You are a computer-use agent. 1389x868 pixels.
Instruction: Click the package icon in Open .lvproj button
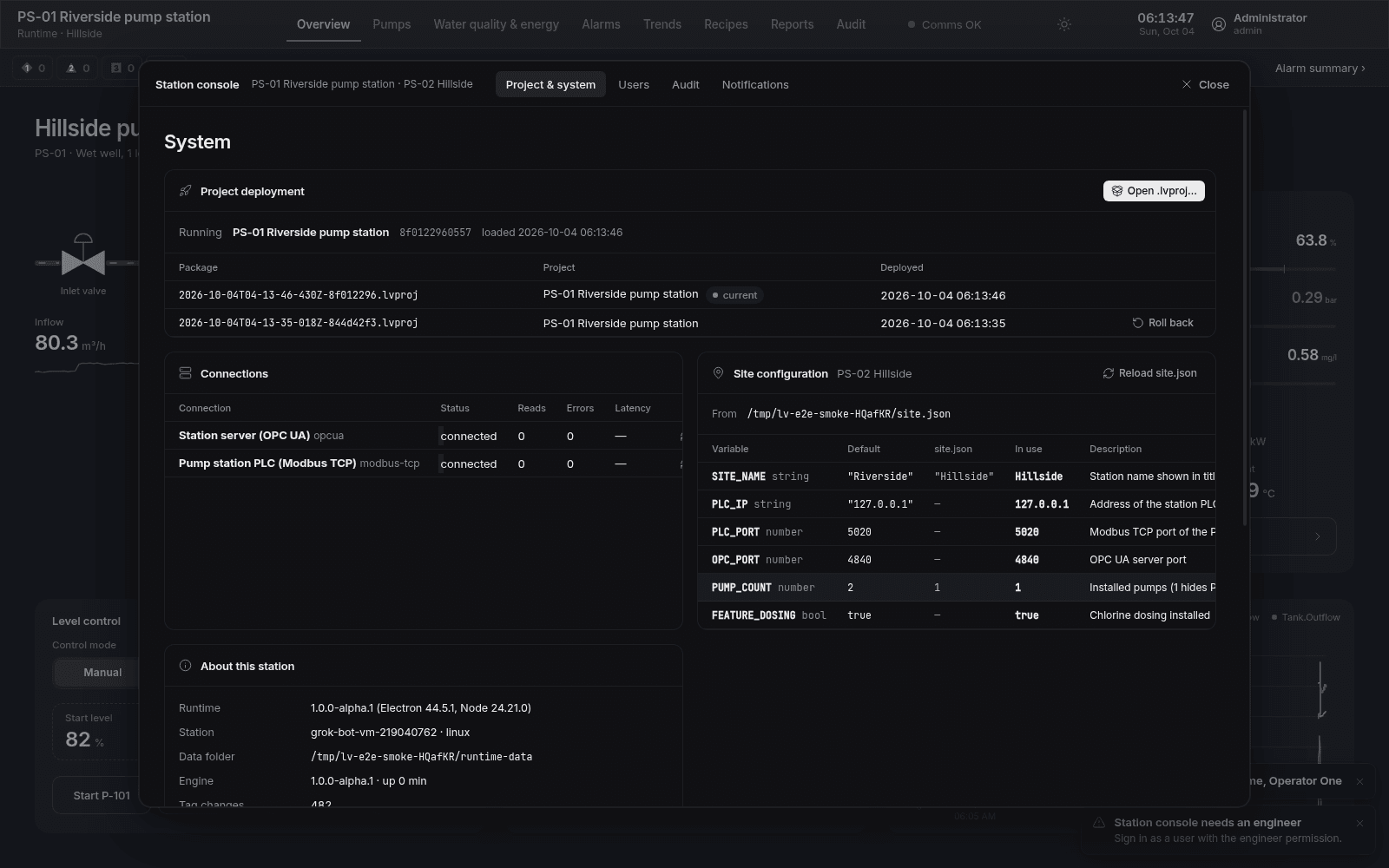tap(1117, 191)
